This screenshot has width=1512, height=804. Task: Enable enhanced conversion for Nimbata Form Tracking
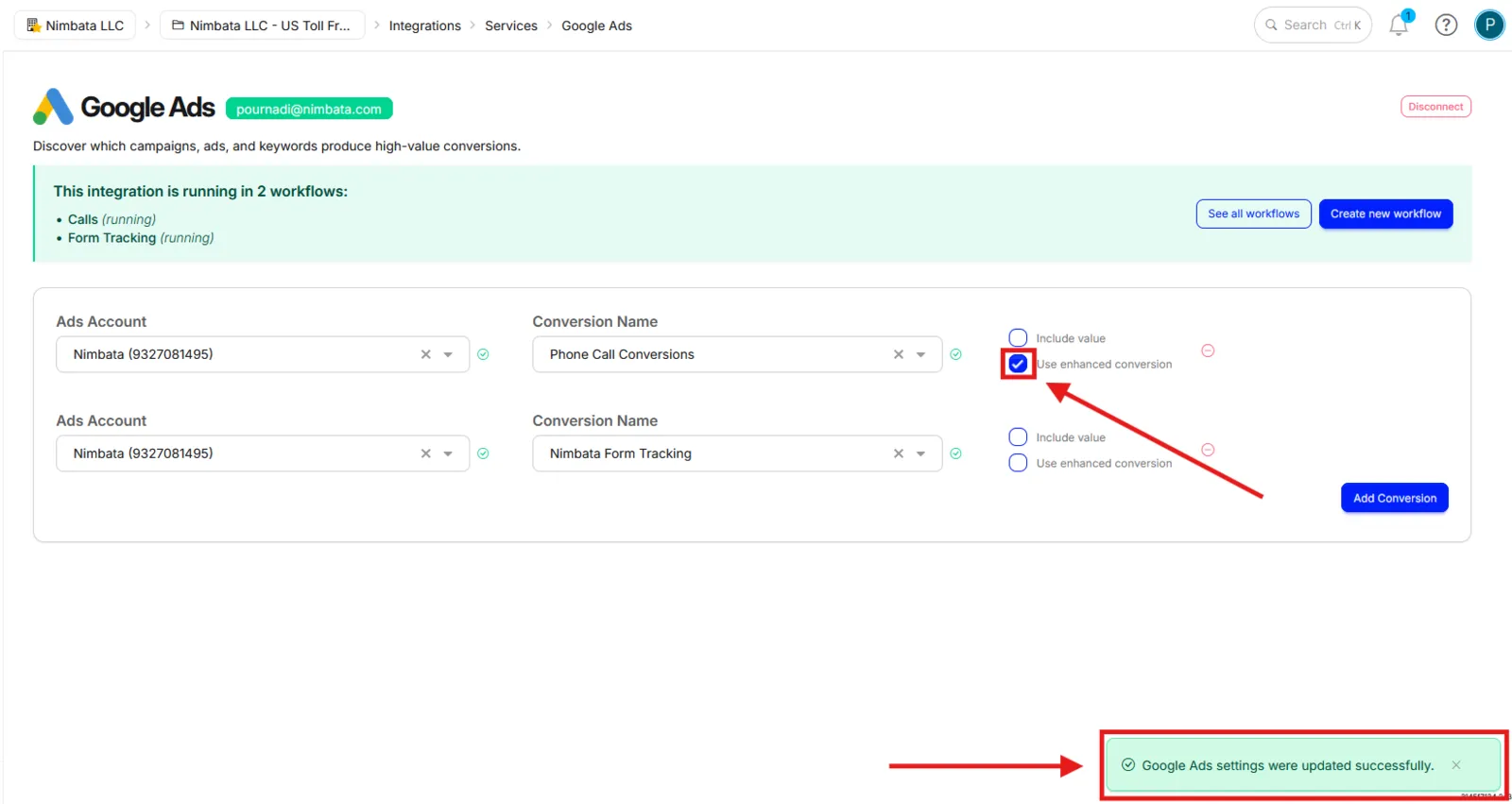(x=1018, y=463)
